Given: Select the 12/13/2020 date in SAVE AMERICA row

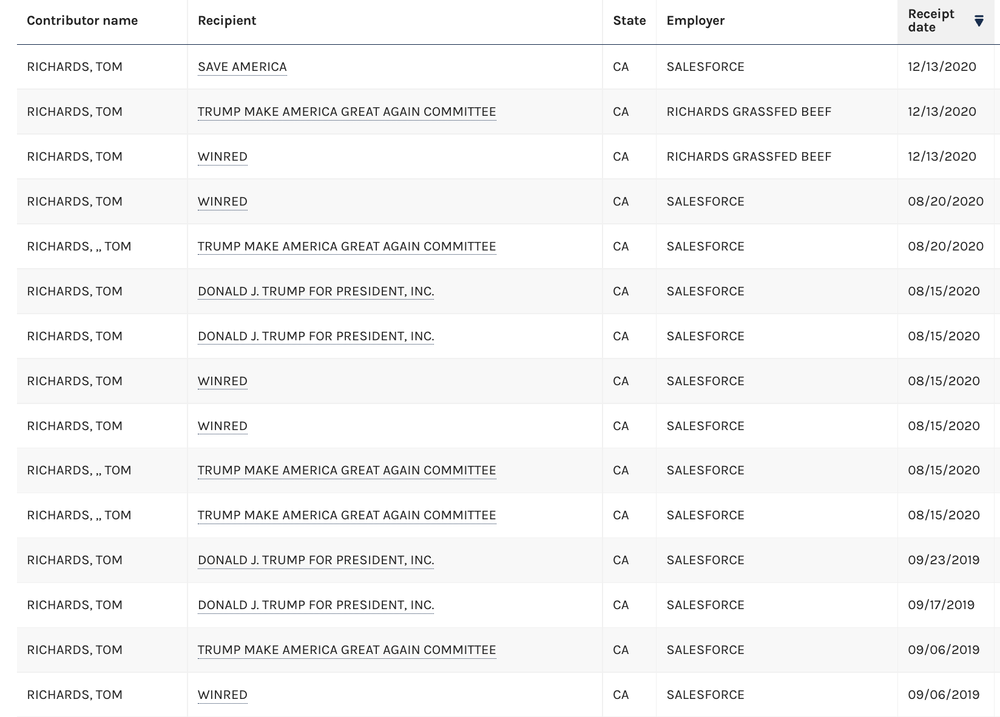Looking at the screenshot, I should point(942,67).
